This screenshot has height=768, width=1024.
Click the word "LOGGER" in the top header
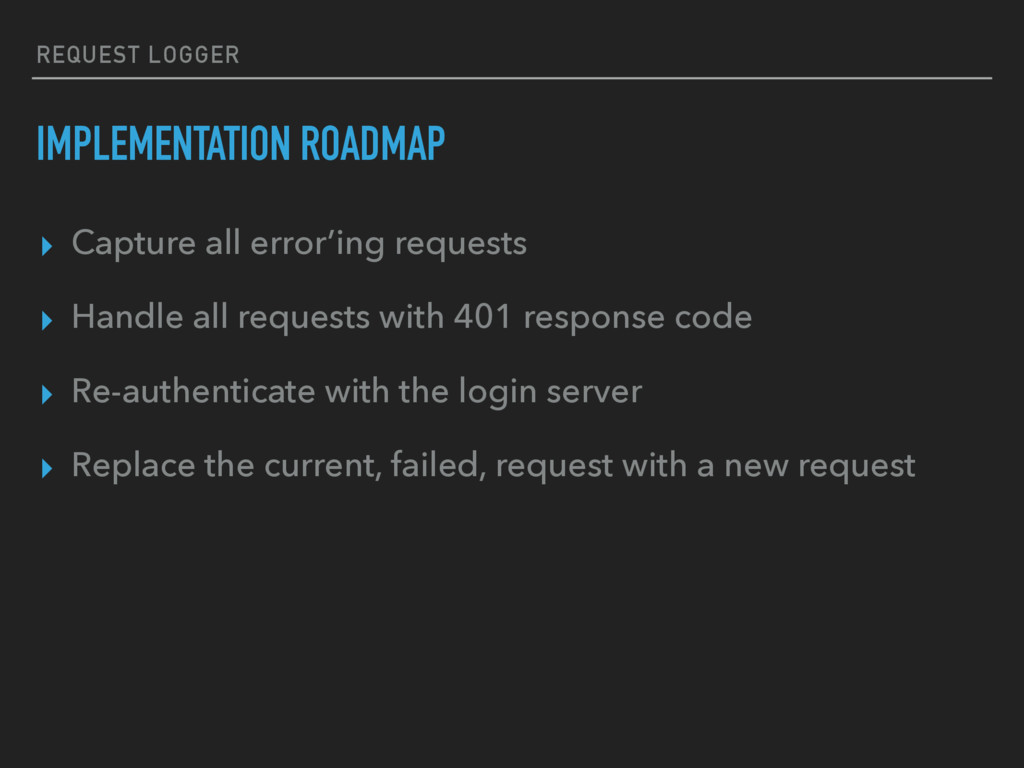point(194,55)
